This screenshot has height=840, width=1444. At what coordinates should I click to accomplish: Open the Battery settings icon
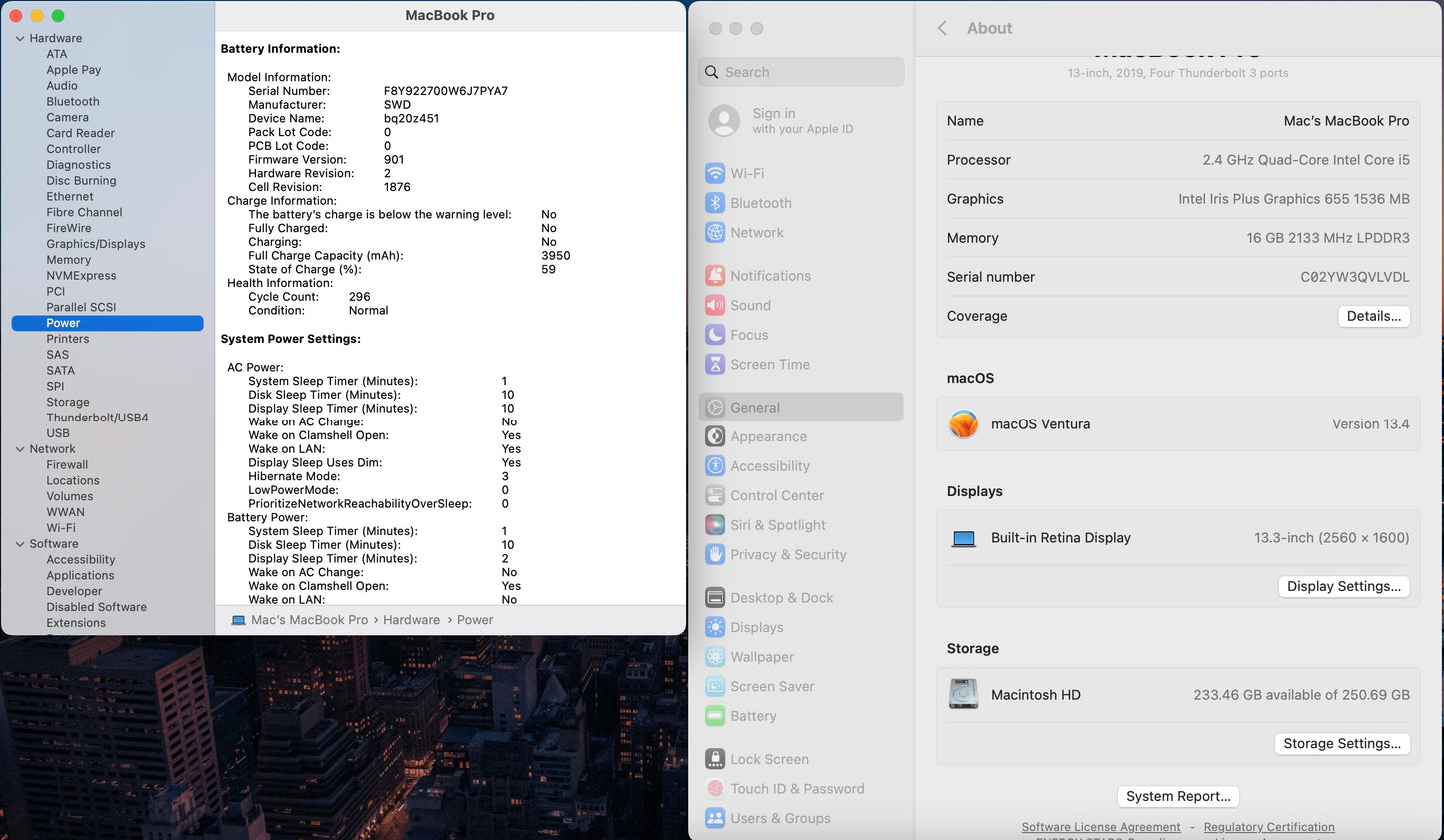(715, 716)
